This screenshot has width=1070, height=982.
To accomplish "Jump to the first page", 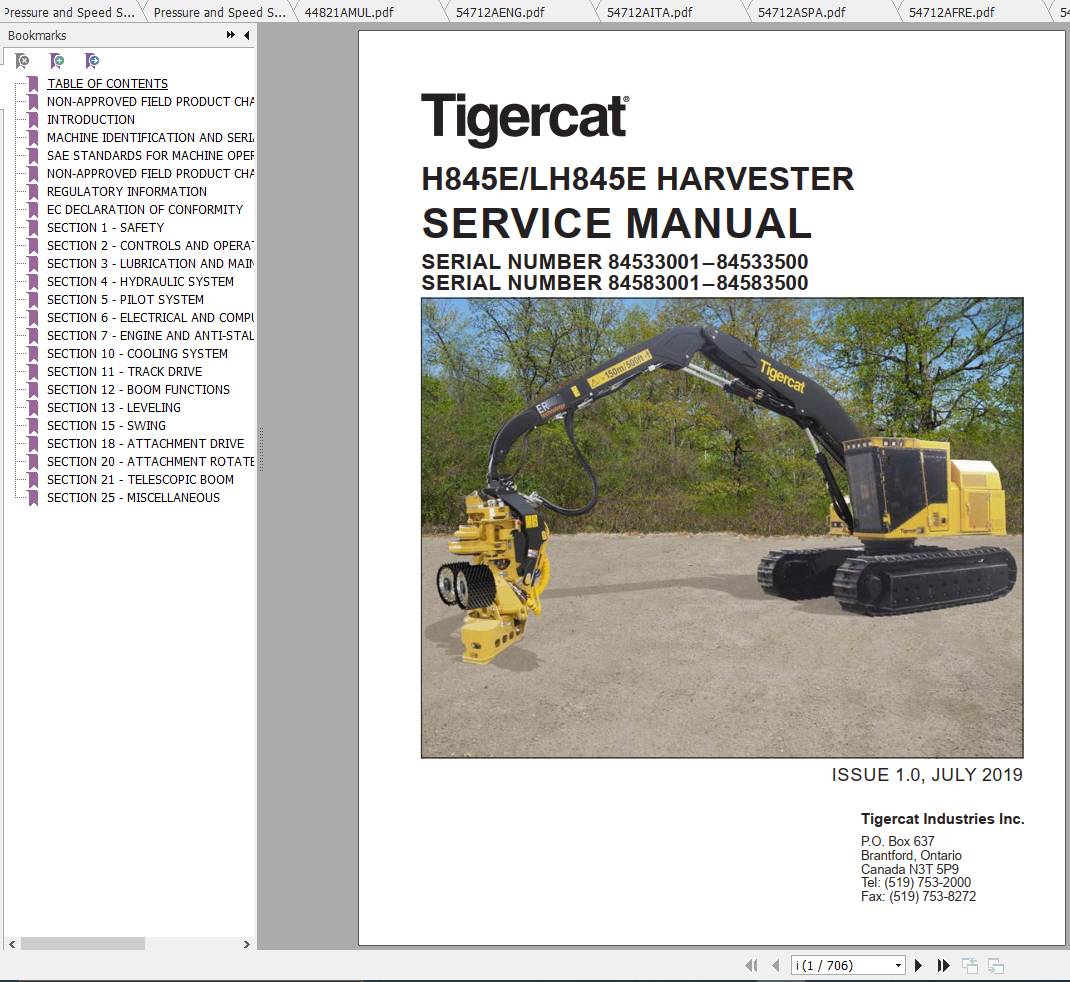I will [753, 964].
